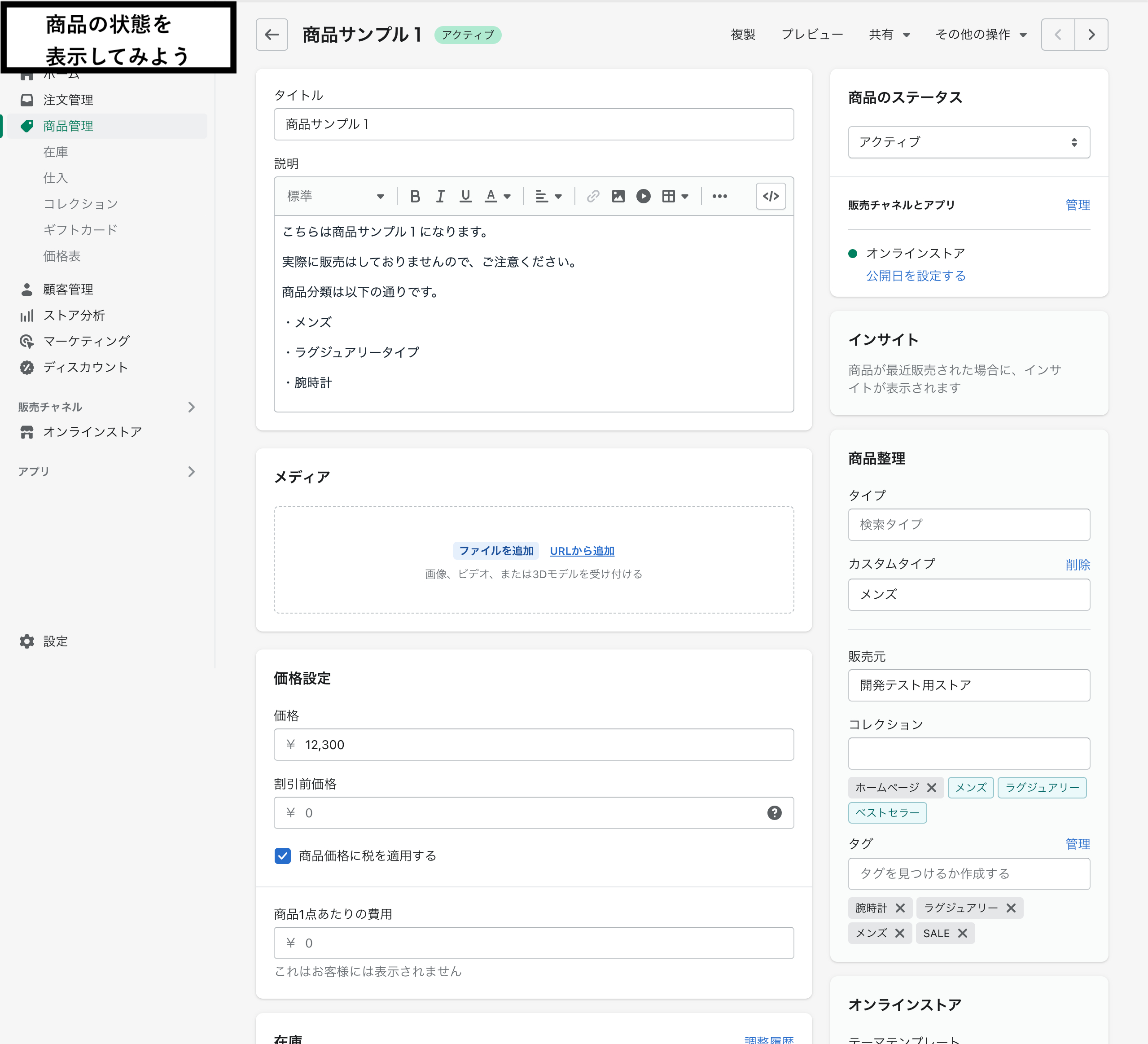Expand 販売チャネル chevron
Viewport: 1148px width, 1044px height.
[x=191, y=407]
